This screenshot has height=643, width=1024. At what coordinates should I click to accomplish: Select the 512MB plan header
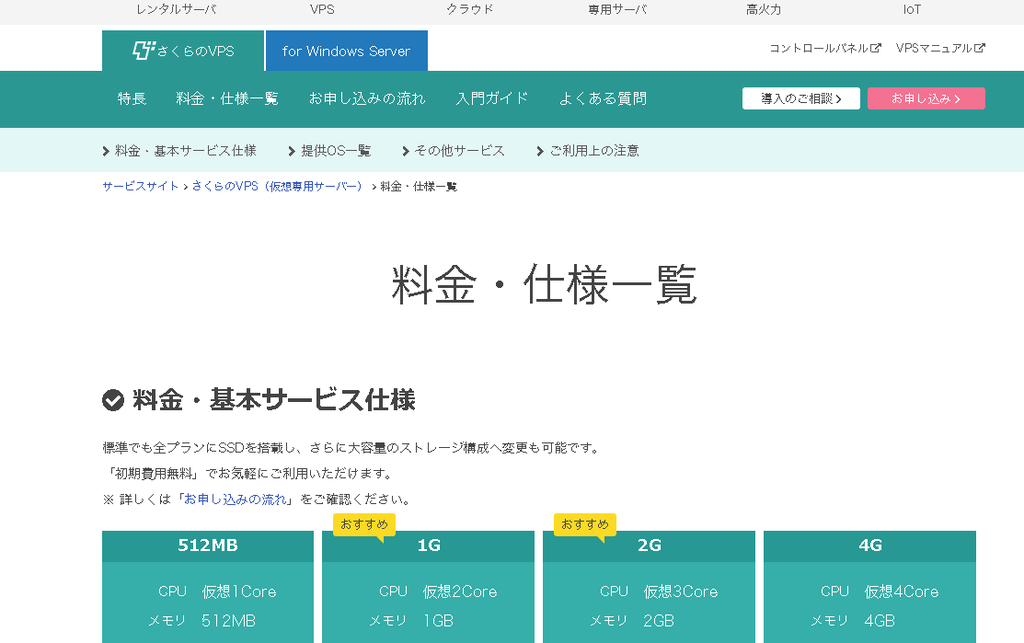(x=208, y=546)
